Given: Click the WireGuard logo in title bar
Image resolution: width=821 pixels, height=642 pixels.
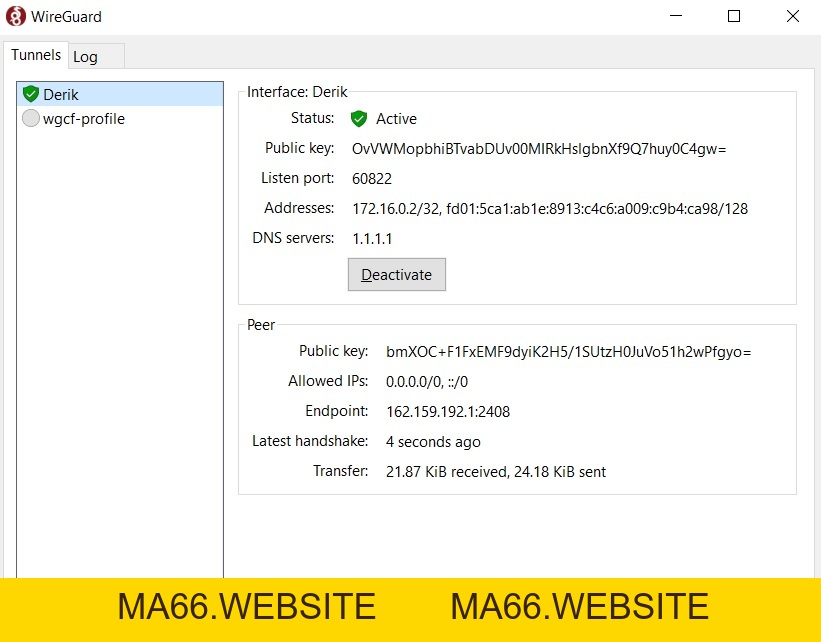Looking at the screenshot, I should [x=16, y=16].
